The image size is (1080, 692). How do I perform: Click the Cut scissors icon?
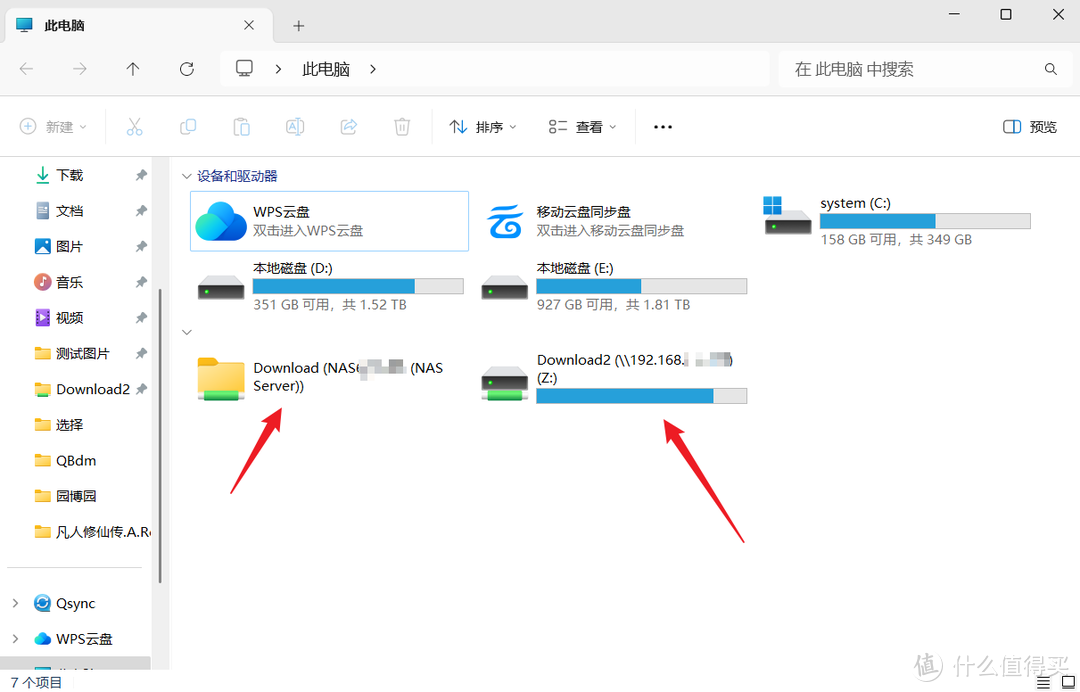(x=134, y=127)
